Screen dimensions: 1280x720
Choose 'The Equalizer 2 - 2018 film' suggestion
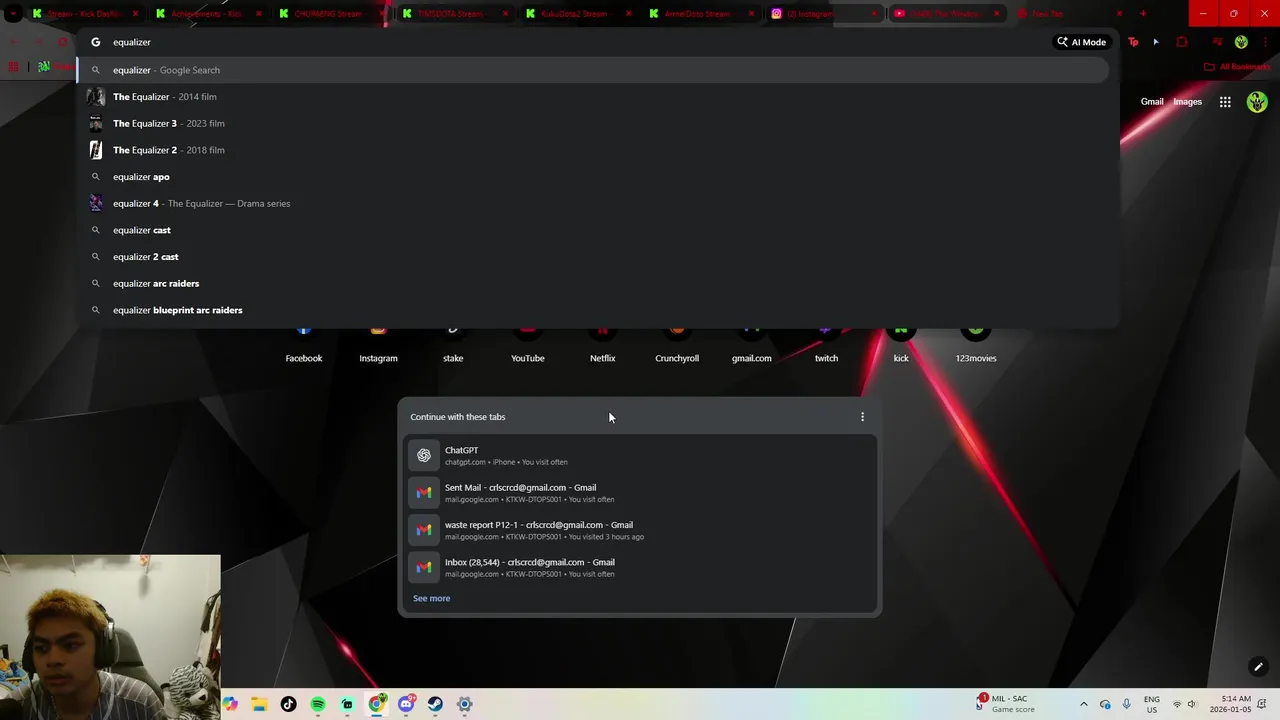click(593, 150)
